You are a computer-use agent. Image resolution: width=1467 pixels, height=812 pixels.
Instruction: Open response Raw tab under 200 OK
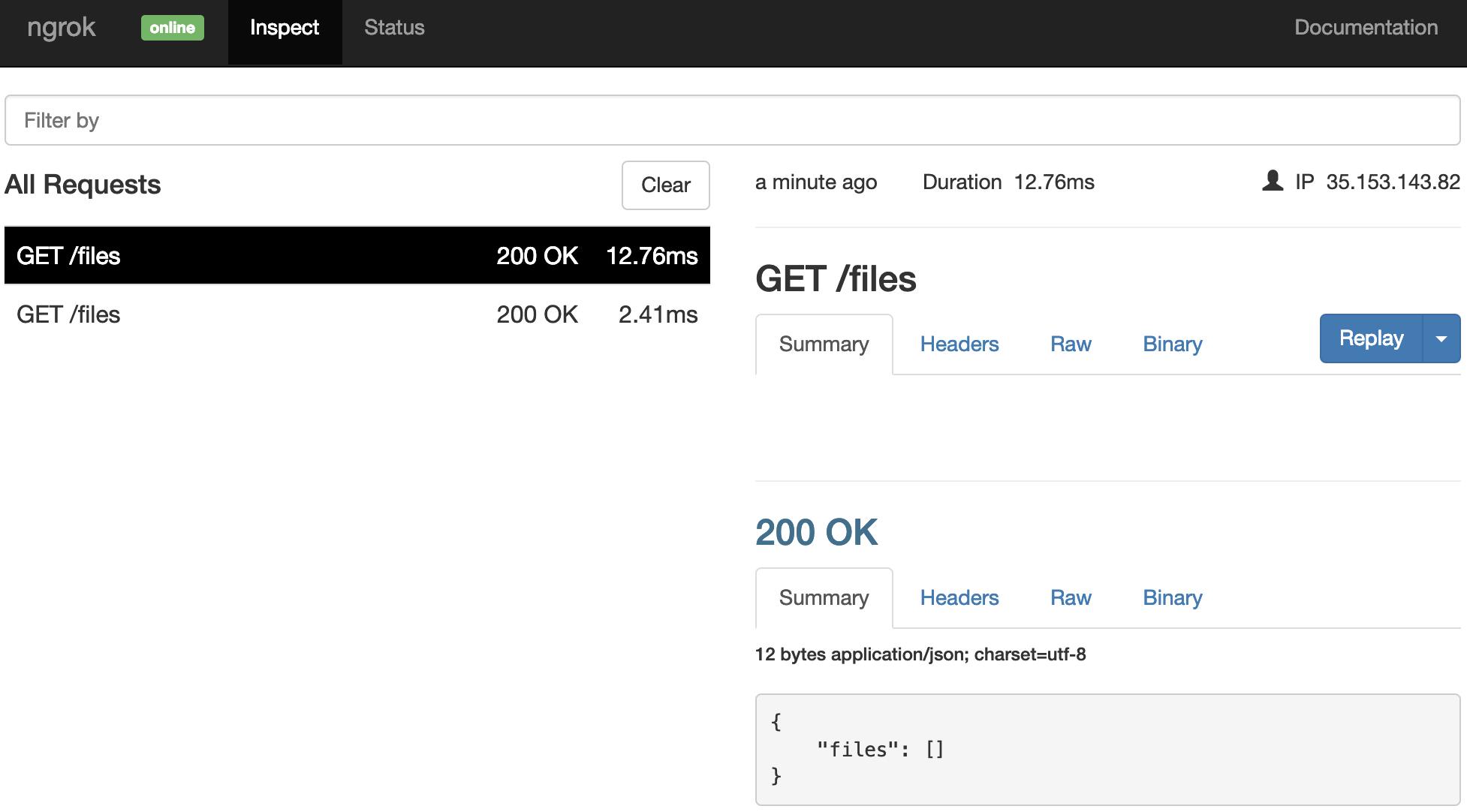(1070, 598)
